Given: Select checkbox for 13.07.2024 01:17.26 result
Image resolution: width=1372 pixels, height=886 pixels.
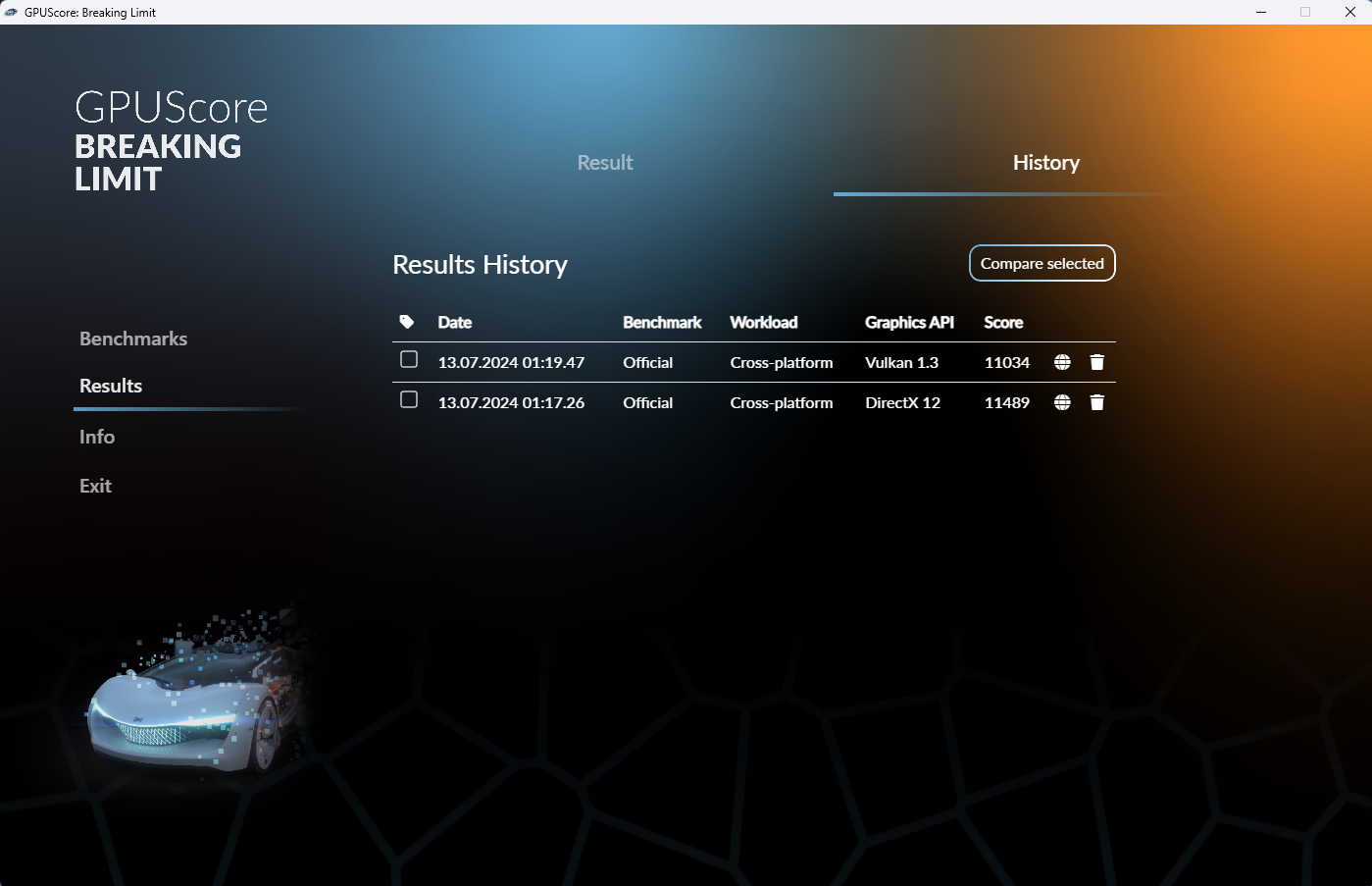Looking at the screenshot, I should click(409, 399).
